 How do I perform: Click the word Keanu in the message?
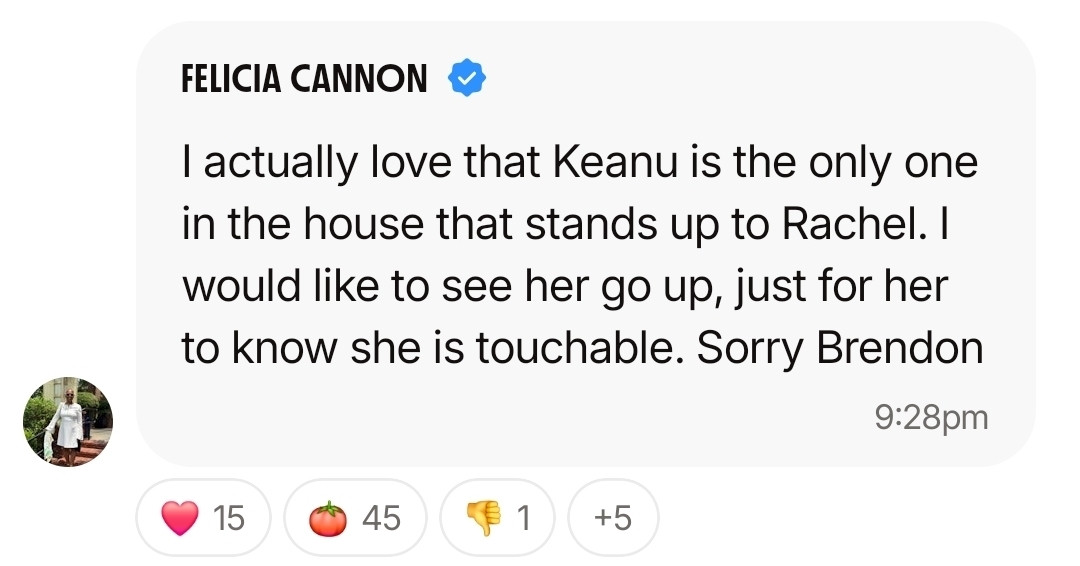(615, 163)
